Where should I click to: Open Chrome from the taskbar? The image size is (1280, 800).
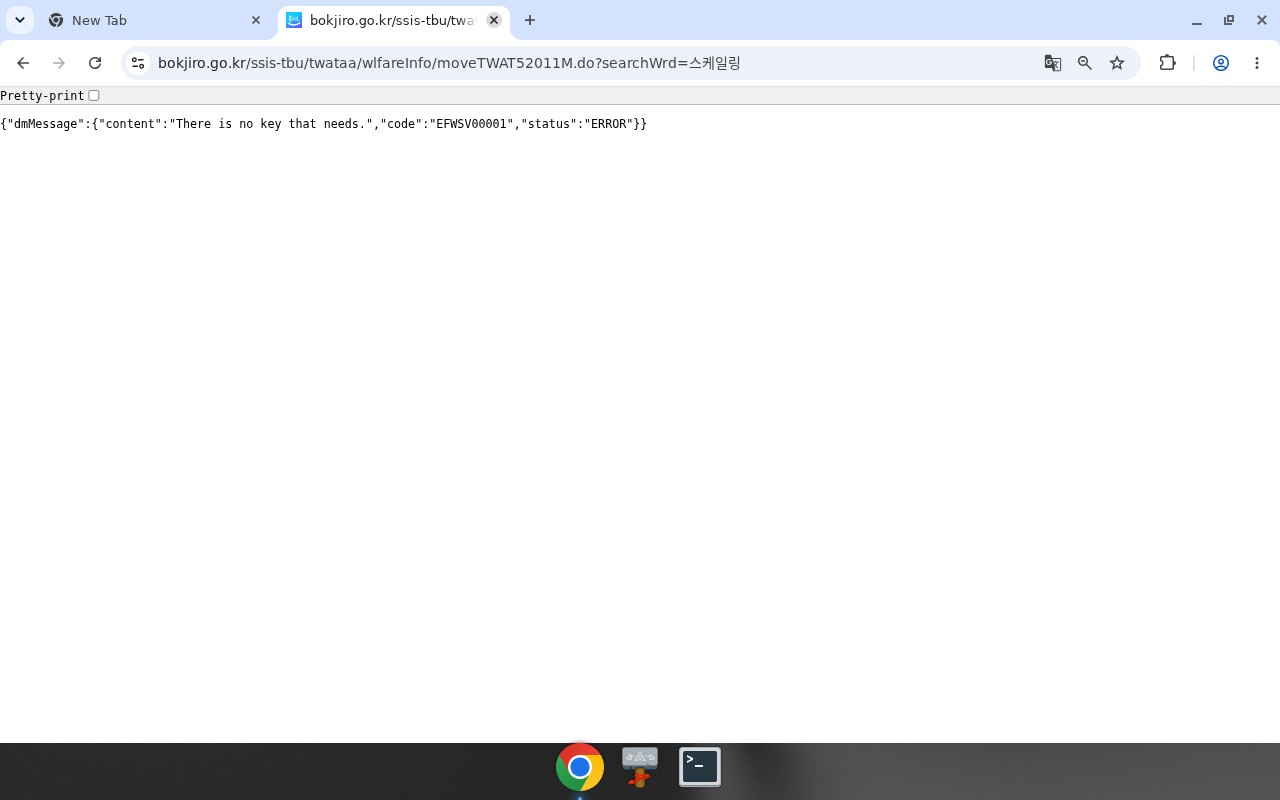coord(580,767)
